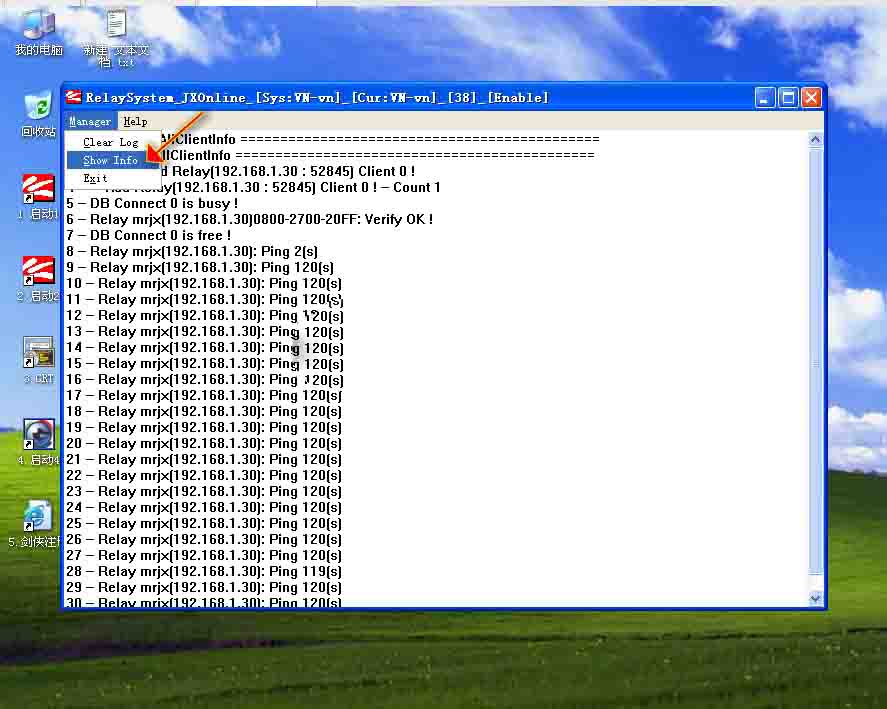The image size is (887, 709).
Task: Click log line 9 Ping 120(s)
Action: 200,267
